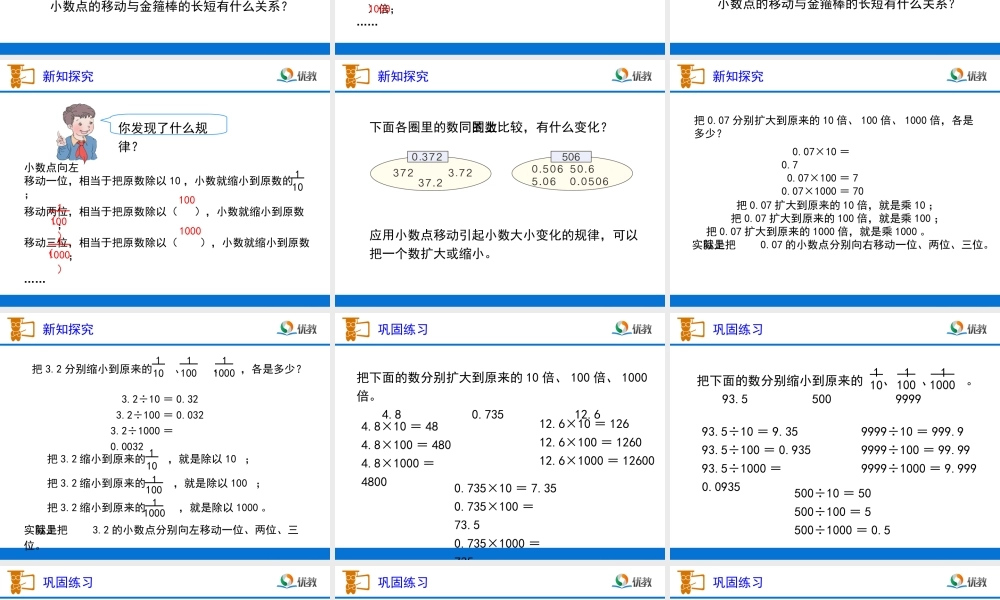Click the cartoon boy with red scarf
The image size is (1000, 600).
coord(77,133)
